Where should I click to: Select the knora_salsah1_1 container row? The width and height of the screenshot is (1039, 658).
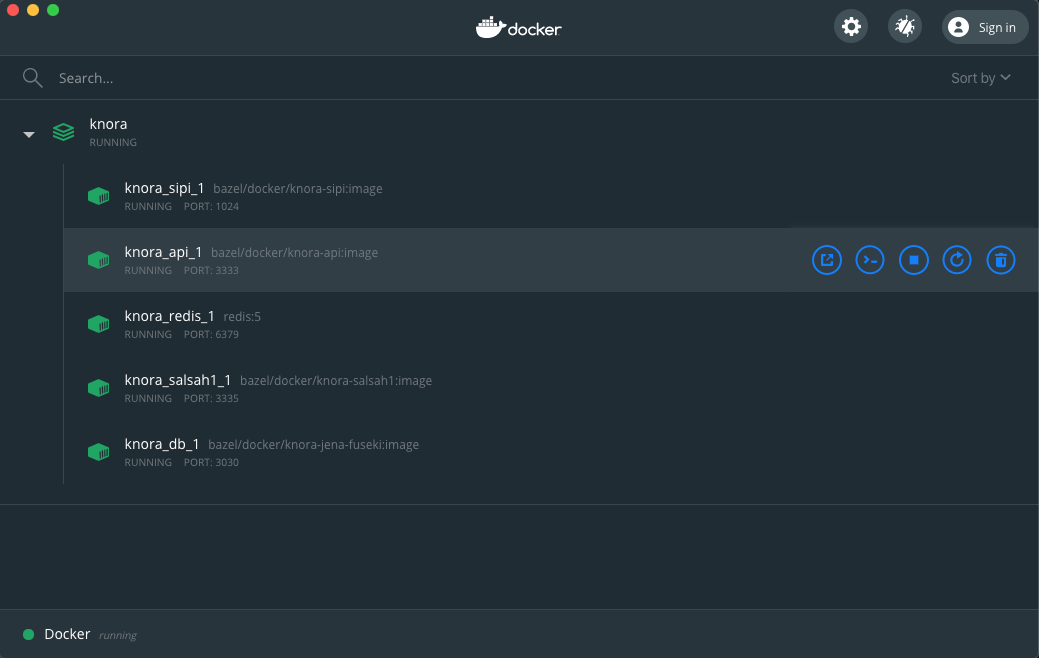pyautogui.click(x=400, y=387)
